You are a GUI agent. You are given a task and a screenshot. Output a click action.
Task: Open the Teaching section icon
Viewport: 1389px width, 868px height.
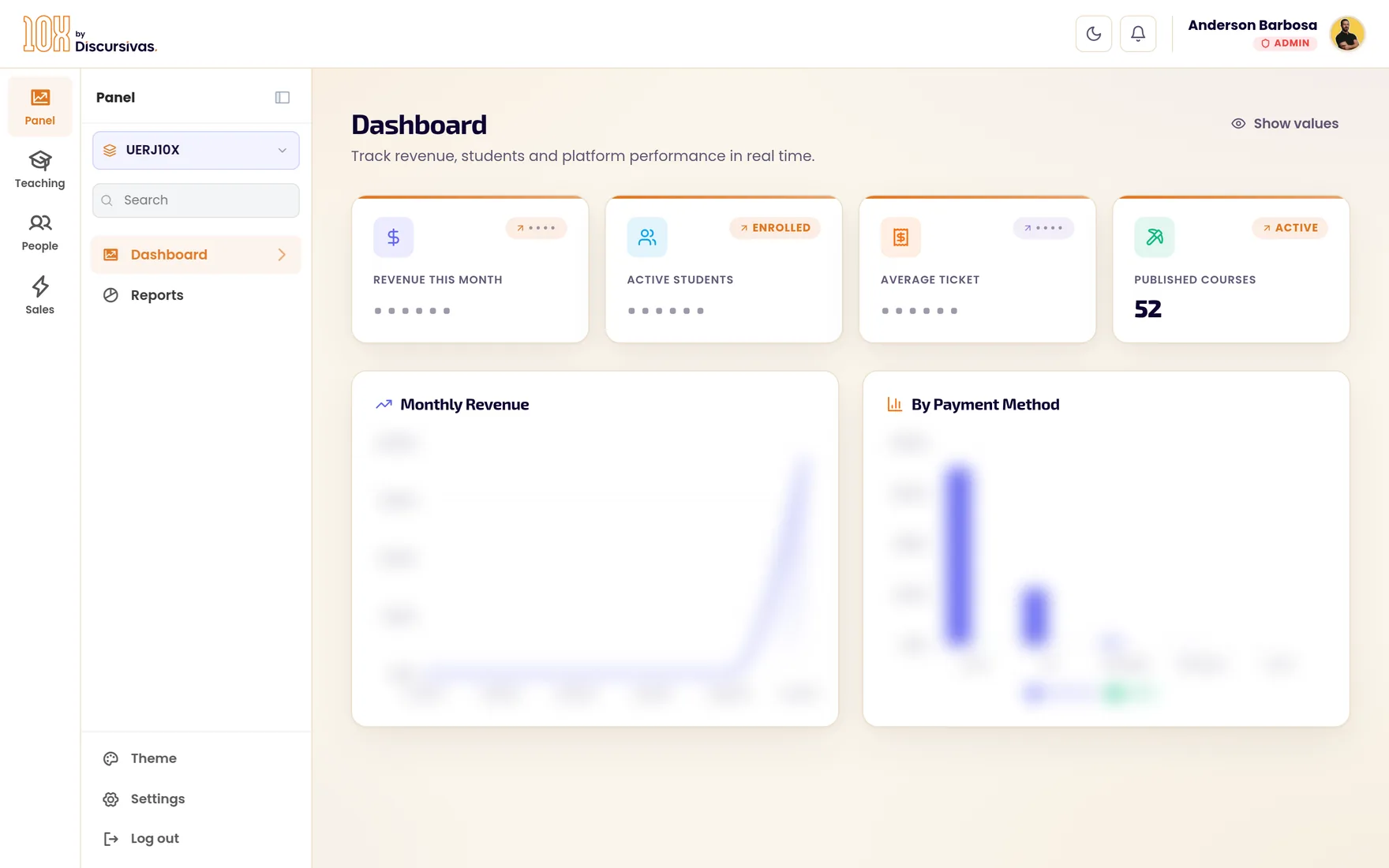coord(40,161)
